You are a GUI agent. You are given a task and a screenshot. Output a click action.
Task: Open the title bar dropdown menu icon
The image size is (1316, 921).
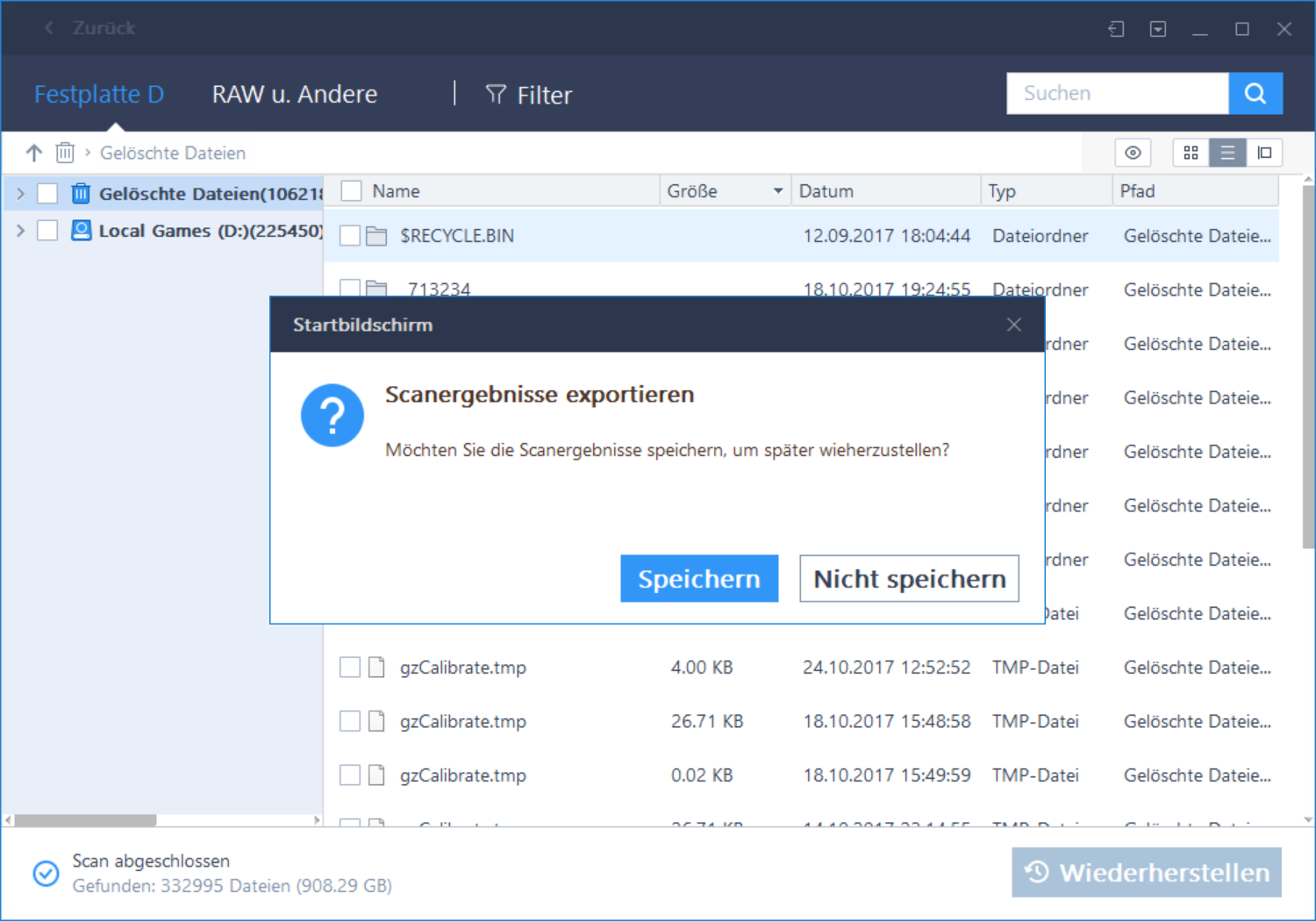point(1158,29)
